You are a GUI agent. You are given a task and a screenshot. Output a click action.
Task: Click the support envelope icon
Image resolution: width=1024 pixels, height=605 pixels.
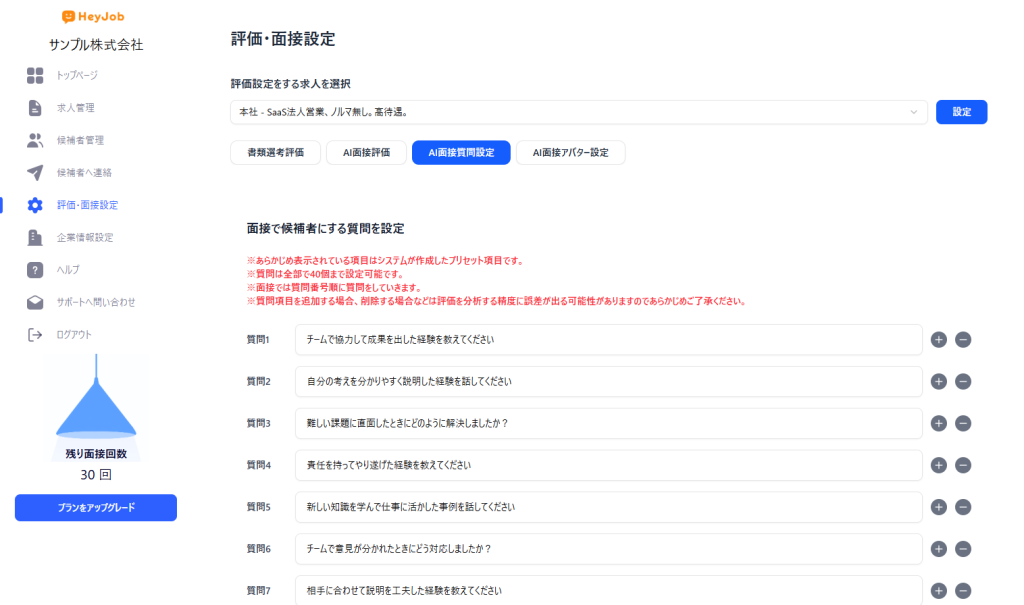click(x=35, y=302)
